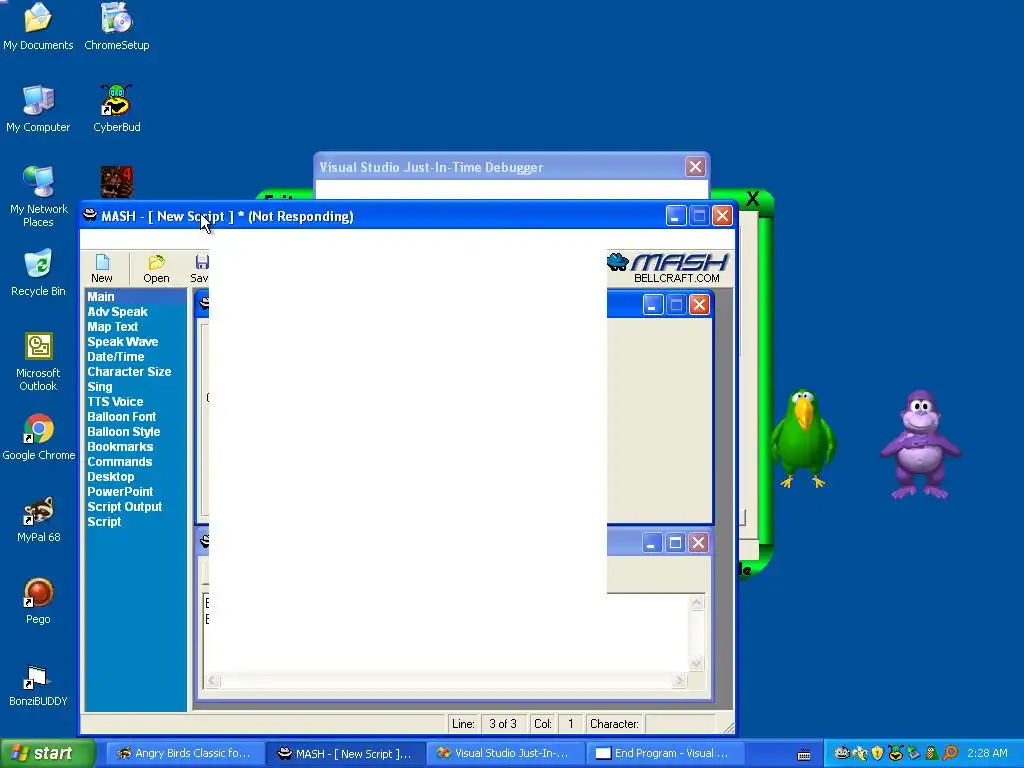Click the horizontal scrollbar left arrow
This screenshot has height=768, width=1024.
click(212, 680)
